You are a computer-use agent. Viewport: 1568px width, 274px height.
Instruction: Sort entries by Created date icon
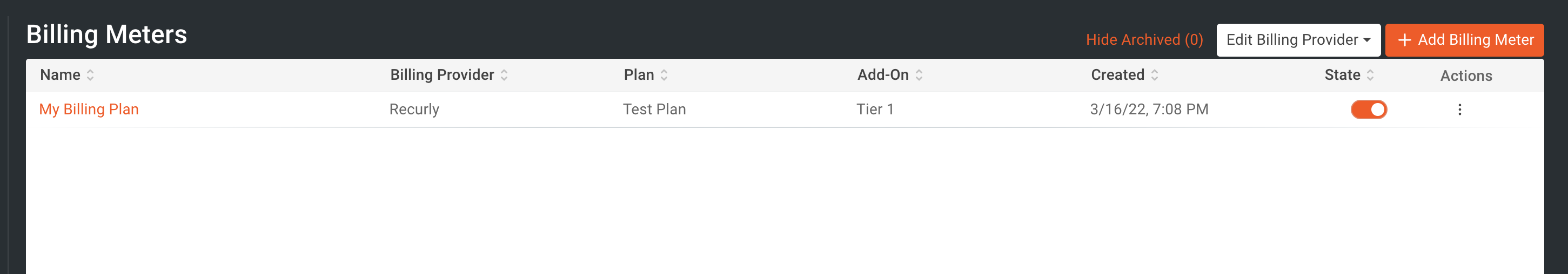[1155, 76]
